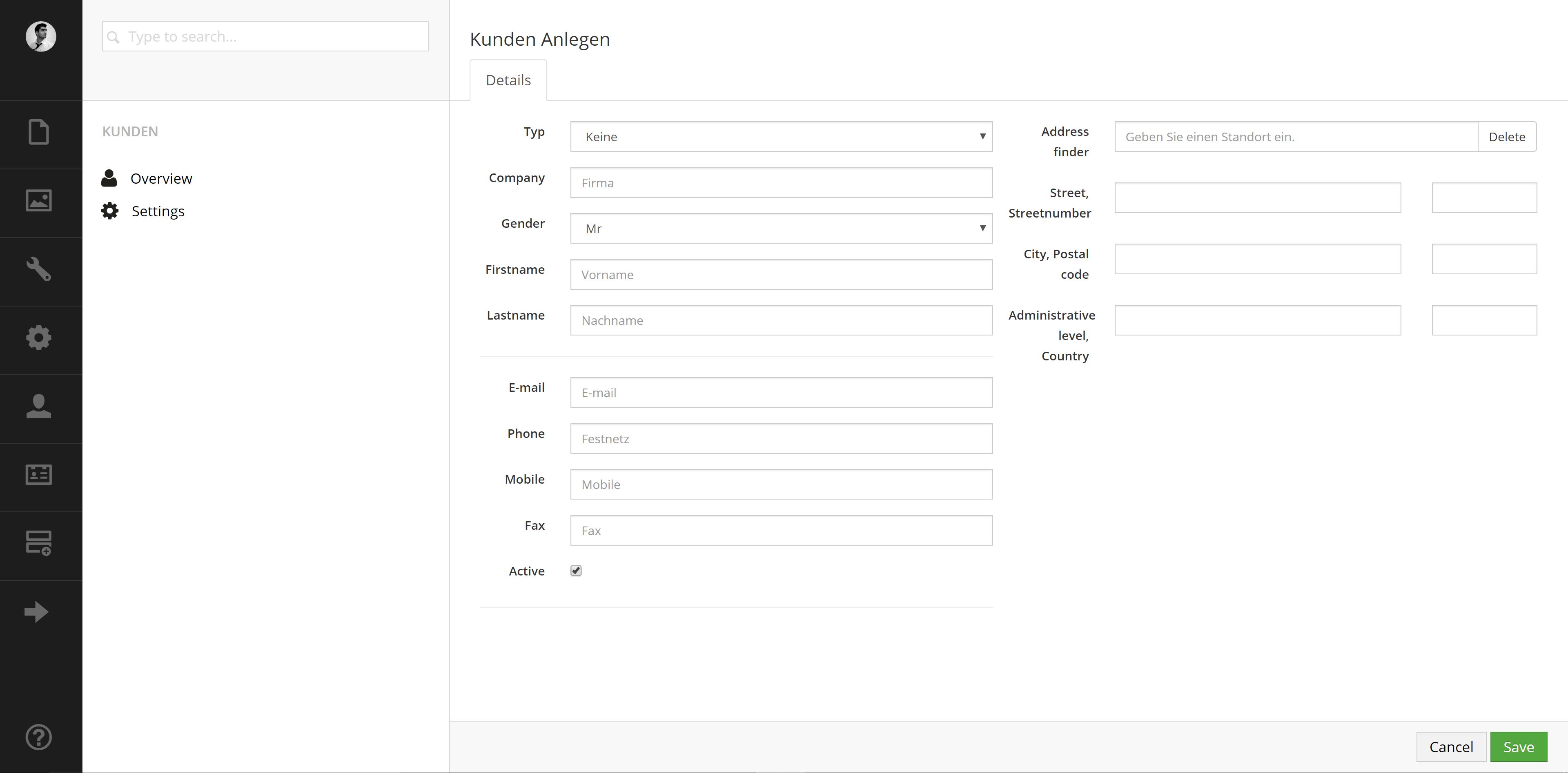Focus the City input field
The width and height of the screenshot is (1568, 773).
[x=1258, y=259]
